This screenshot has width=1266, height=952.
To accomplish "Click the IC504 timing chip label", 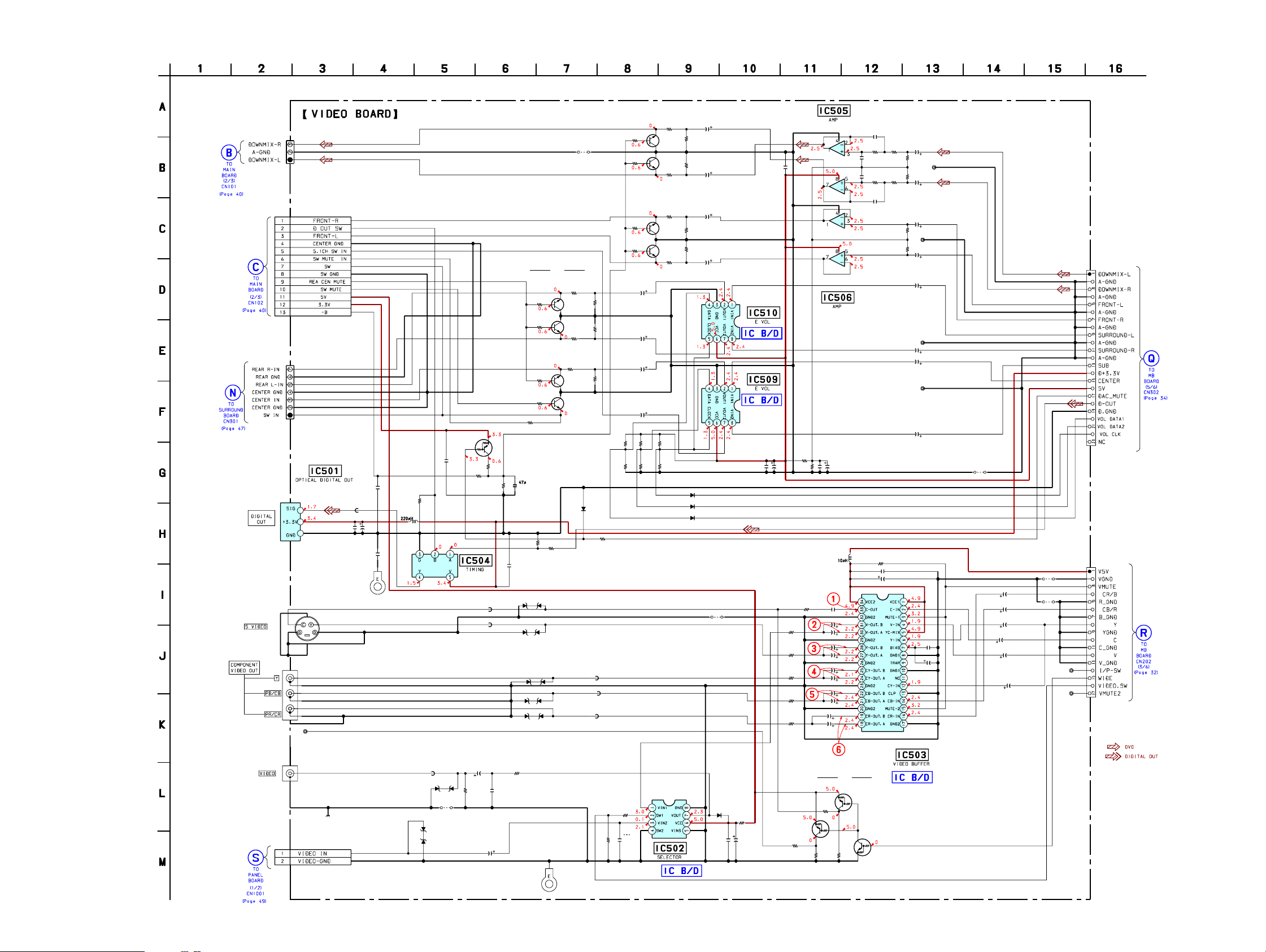I will pyautogui.click(x=476, y=561).
